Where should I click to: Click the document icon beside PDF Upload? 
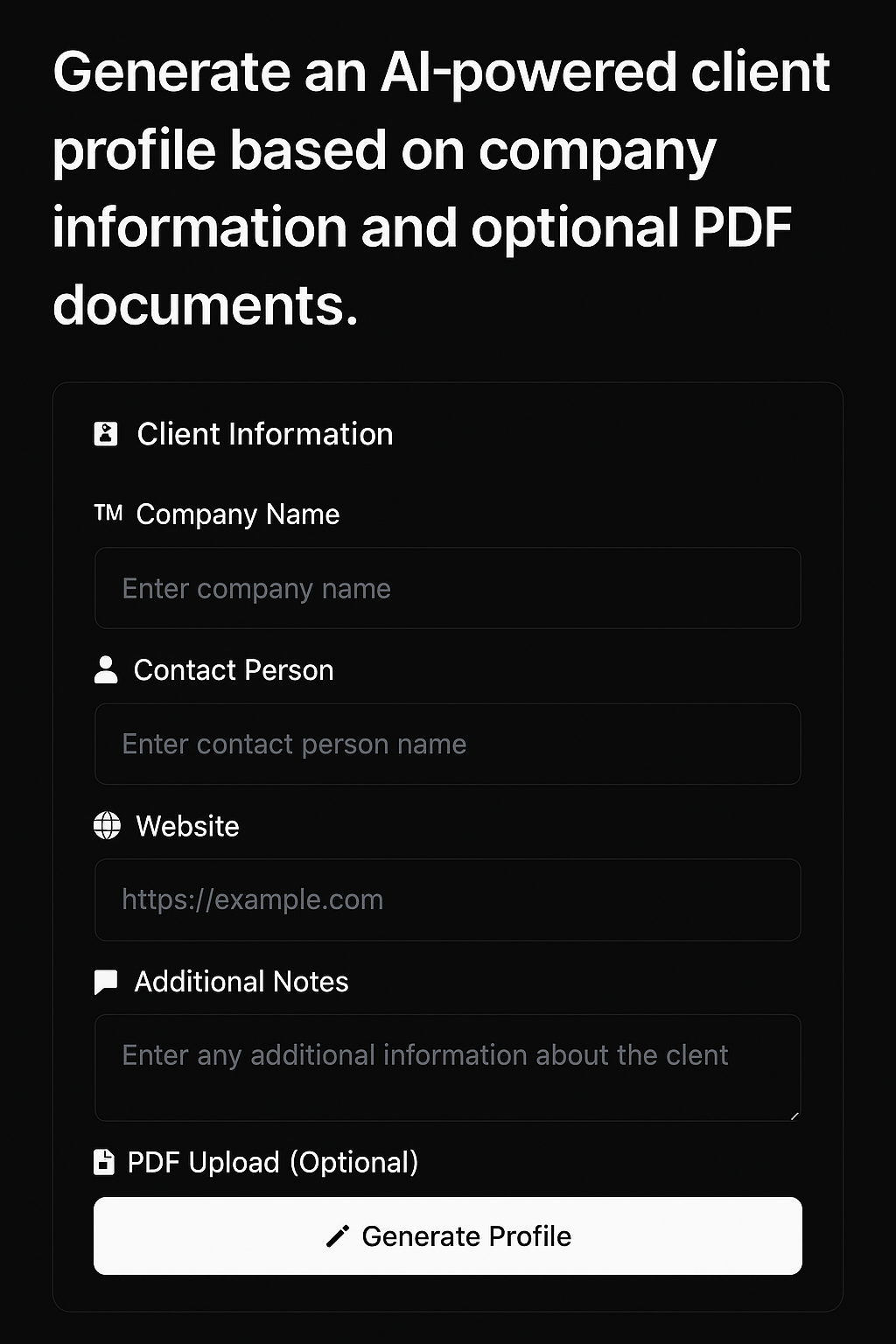coord(104,1162)
